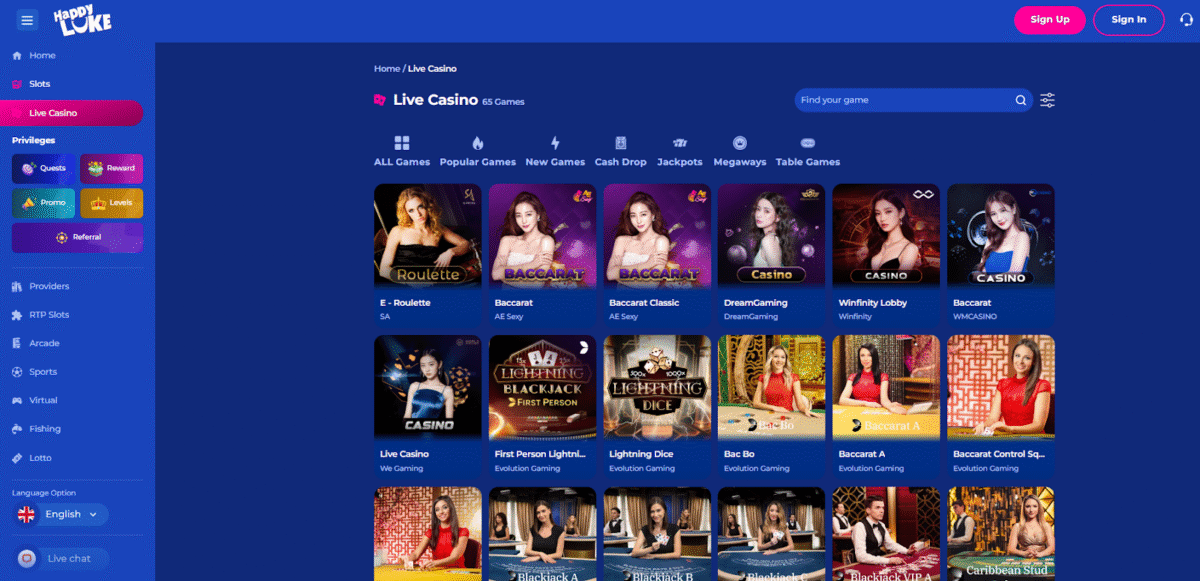This screenshot has height=581, width=1200.
Task: Click the Arcade icon in sidebar
Action: (17, 344)
